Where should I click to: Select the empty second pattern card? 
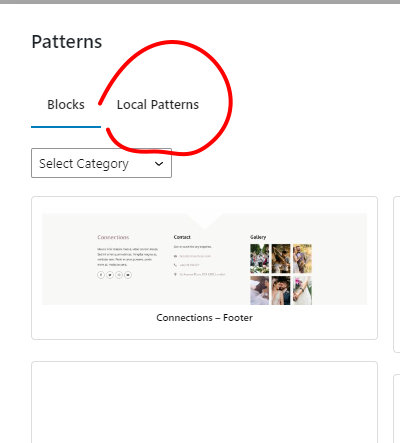point(204,402)
